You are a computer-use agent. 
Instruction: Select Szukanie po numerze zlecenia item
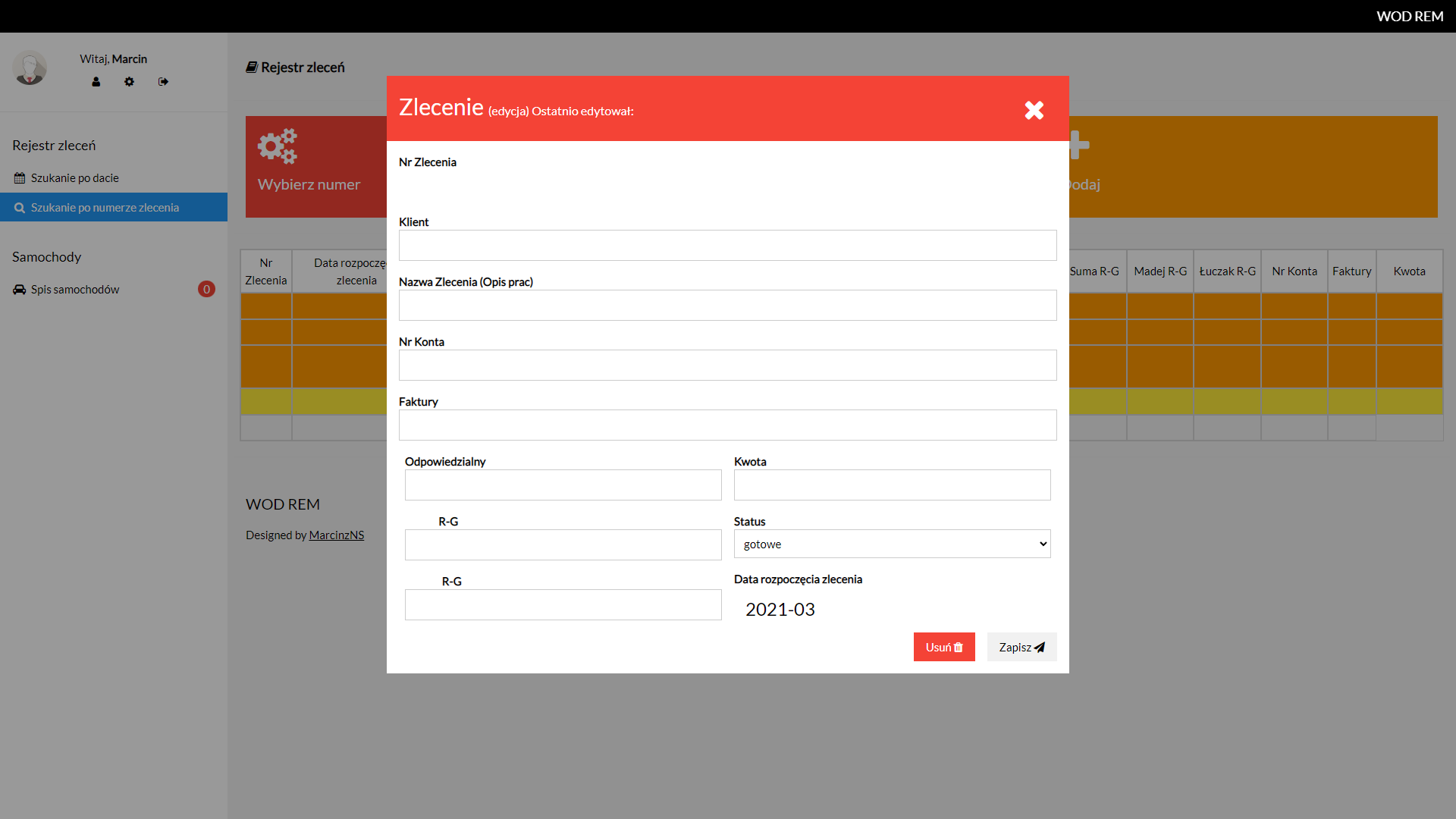pos(105,208)
